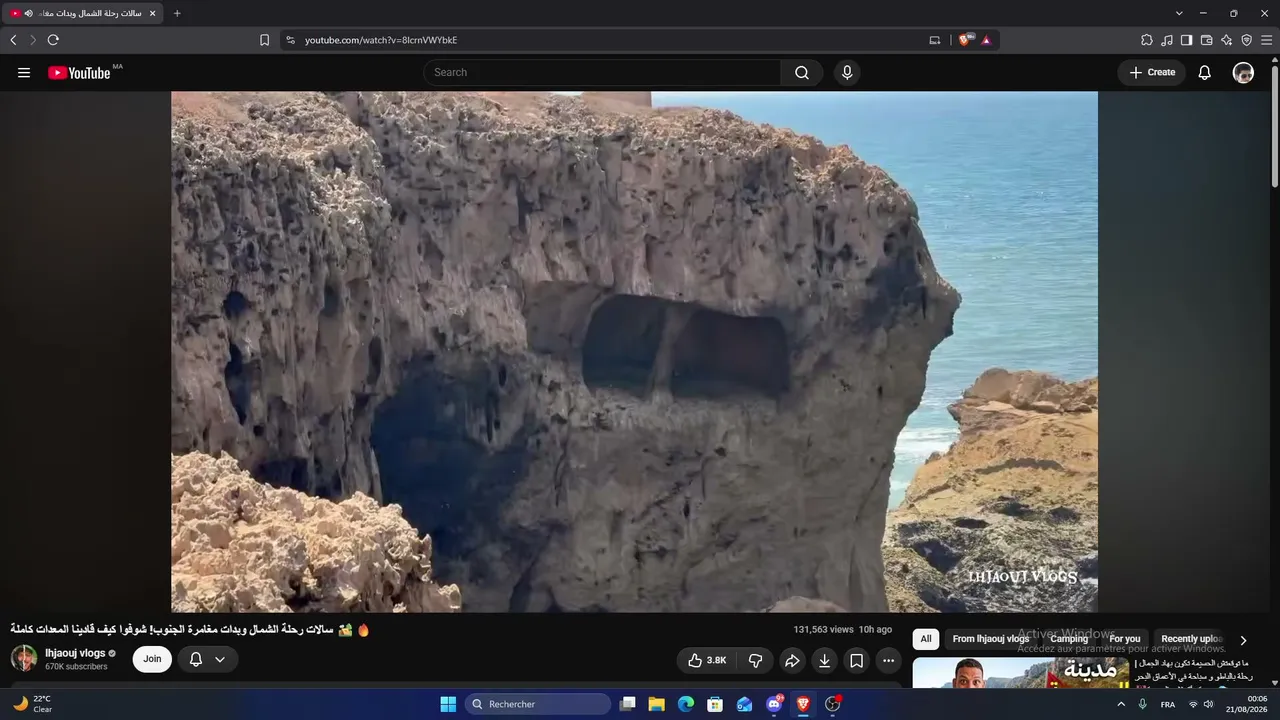
Task: Open Brave Rewards triangle icon
Action: tap(986, 40)
